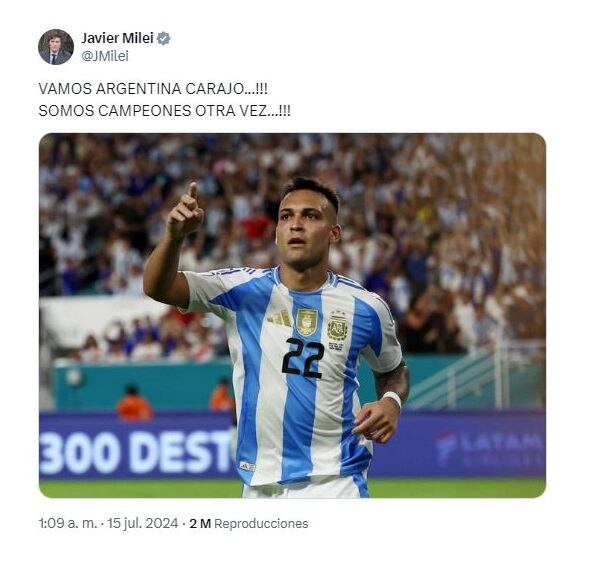Click the blue verified badge
The height and width of the screenshot is (578, 598).
point(164,38)
